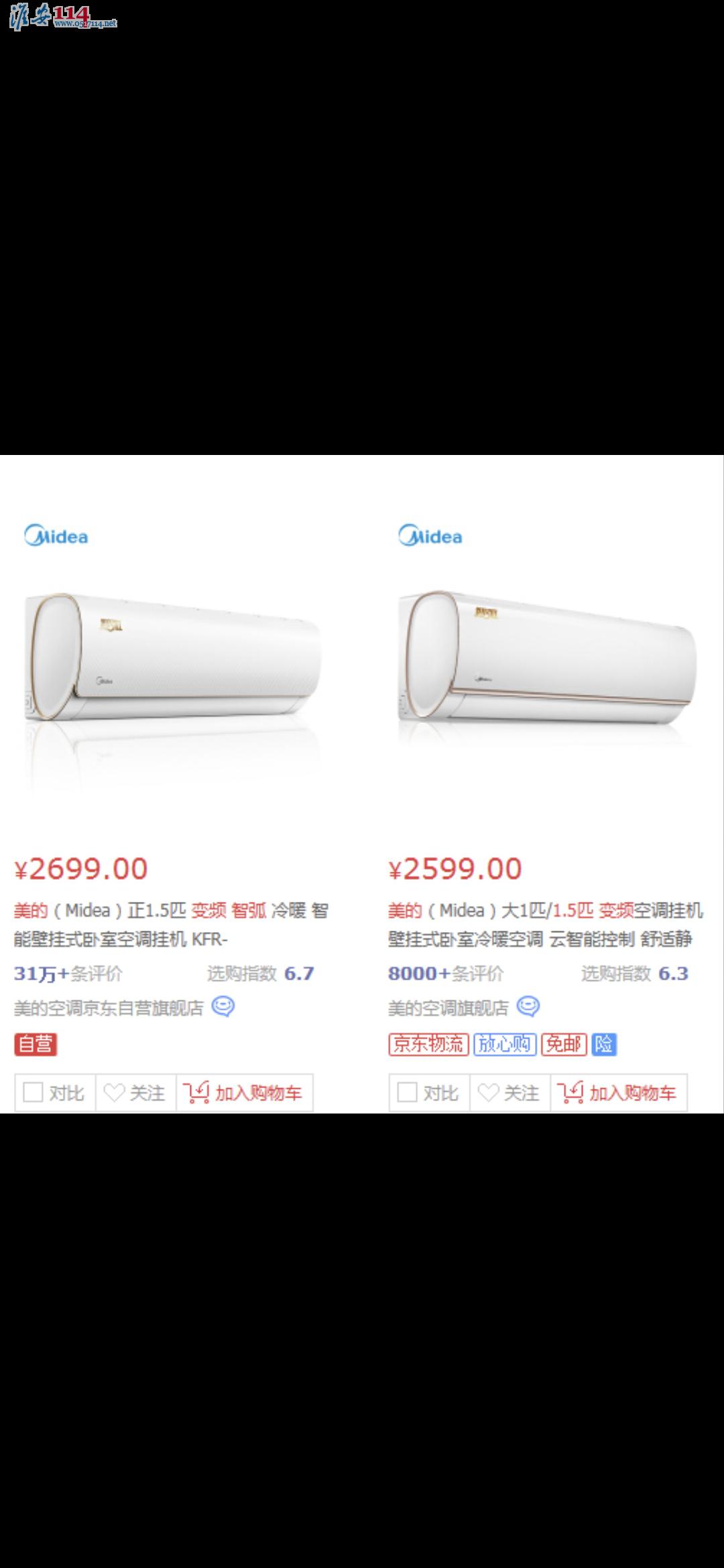Click the Midea logo above the right product

click(x=430, y=536)
